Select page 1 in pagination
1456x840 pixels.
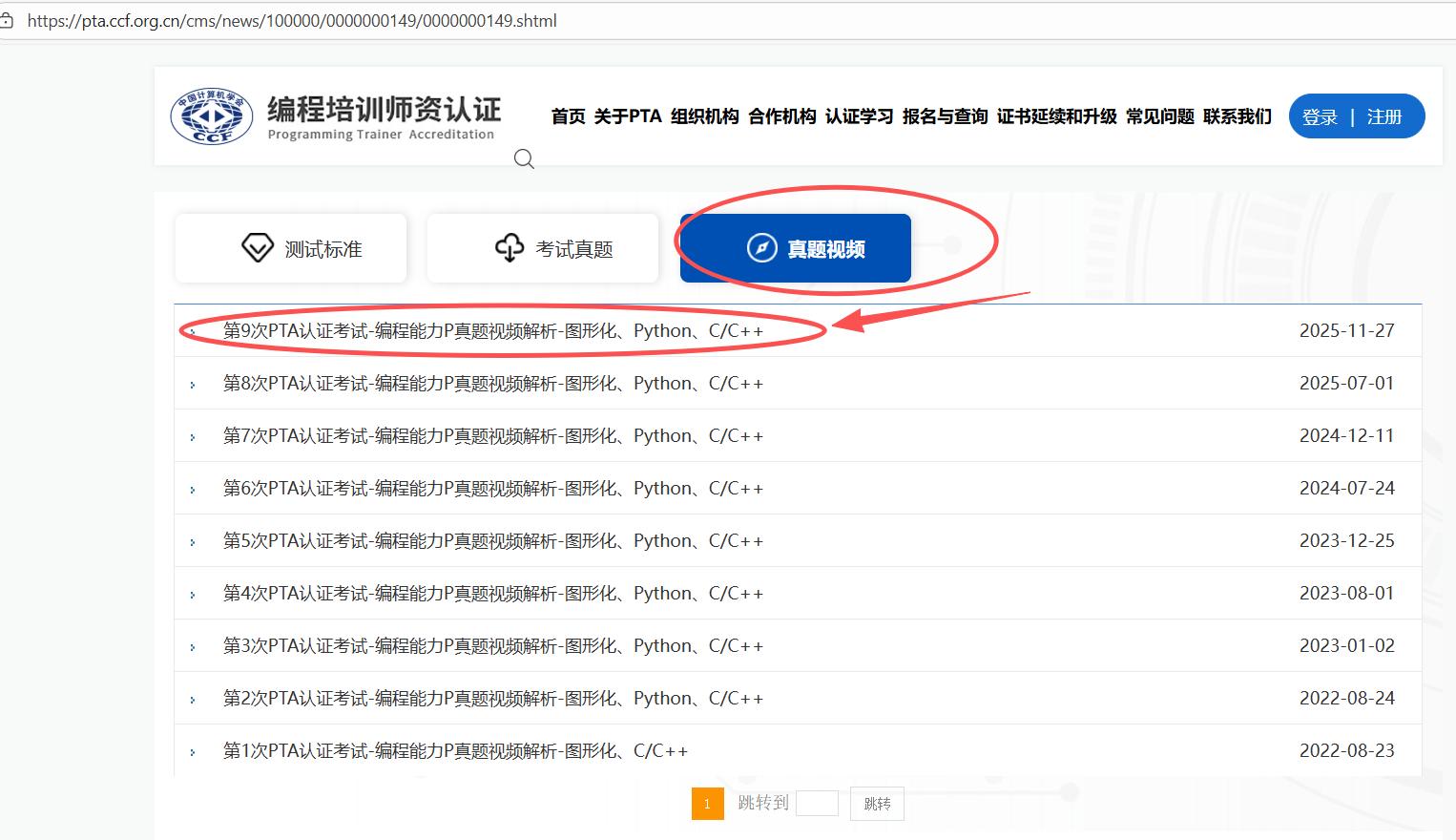pyautogui.click(x=707, y=804)
